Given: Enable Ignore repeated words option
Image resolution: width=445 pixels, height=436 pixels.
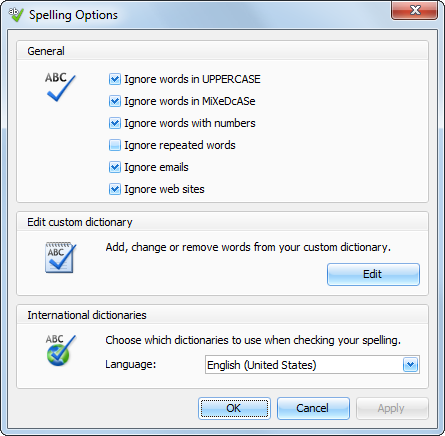Looking at the screenshot, I should tap(115, 145).
